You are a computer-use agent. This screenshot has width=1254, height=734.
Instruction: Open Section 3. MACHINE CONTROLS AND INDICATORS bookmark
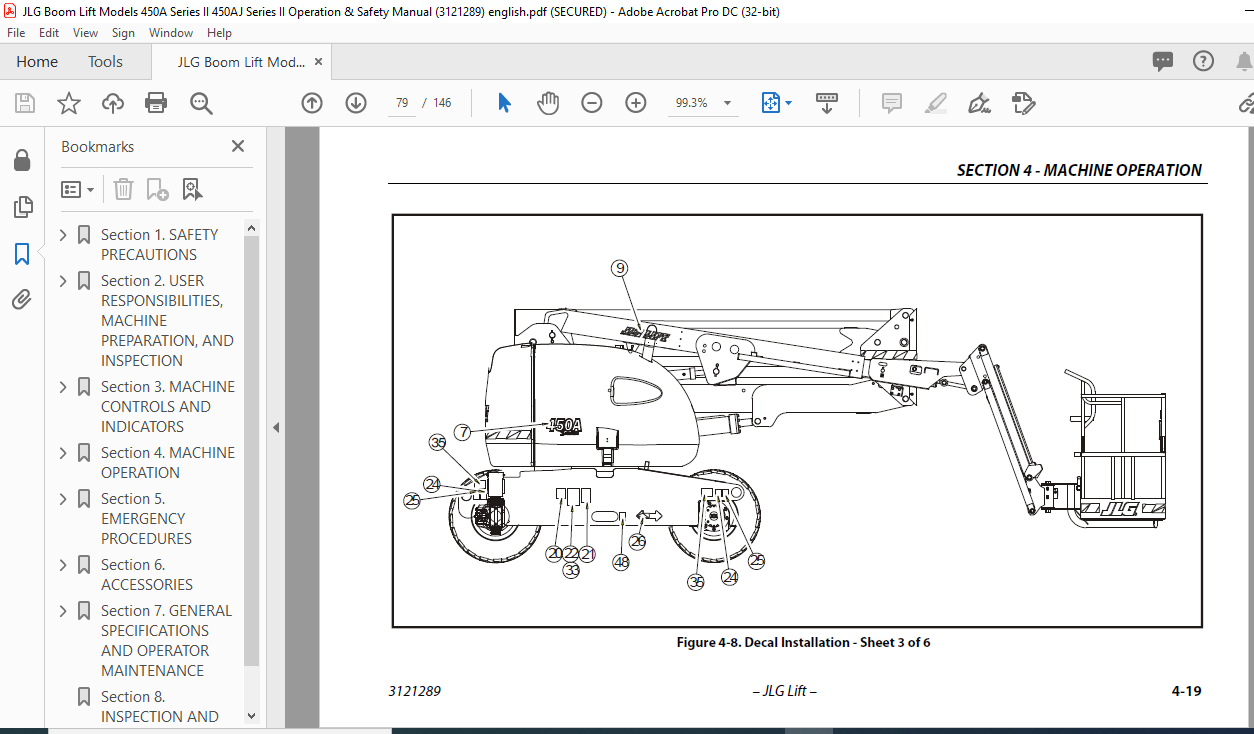(x=168, y=407)
